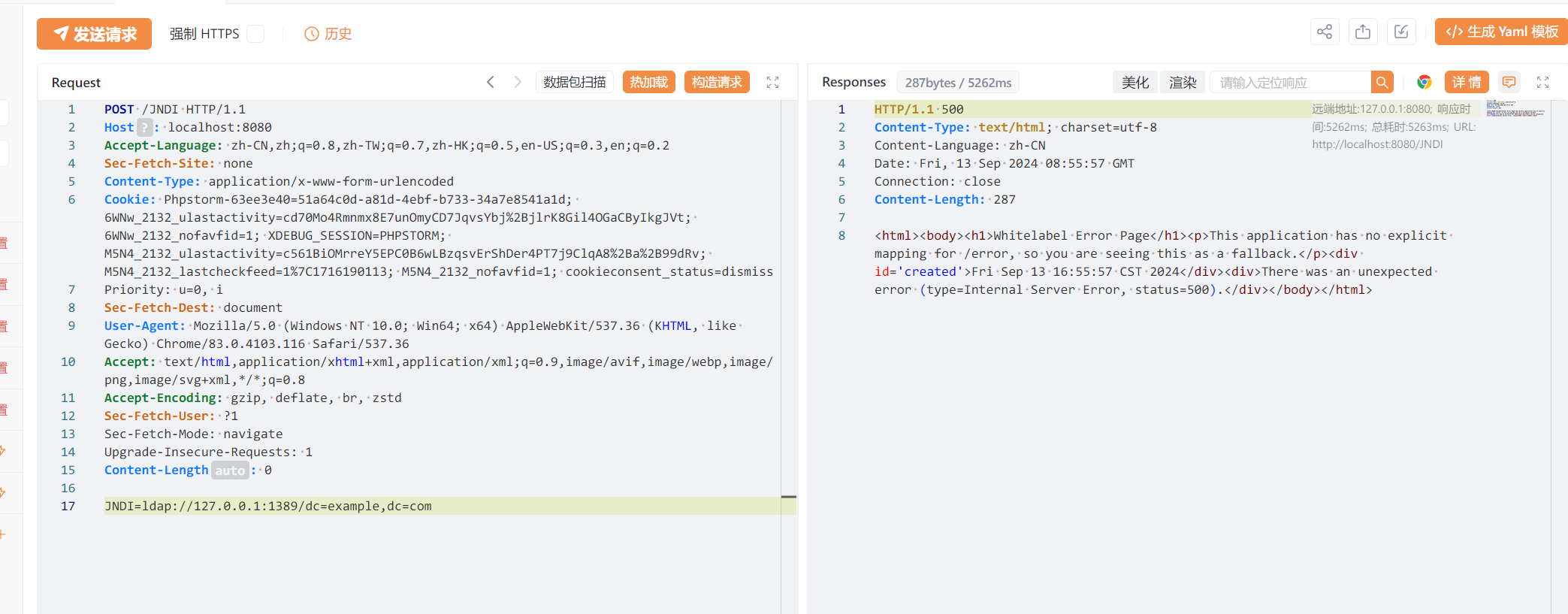Toggle the 强制 HTTPS checkbox

(x=255, y=34)
